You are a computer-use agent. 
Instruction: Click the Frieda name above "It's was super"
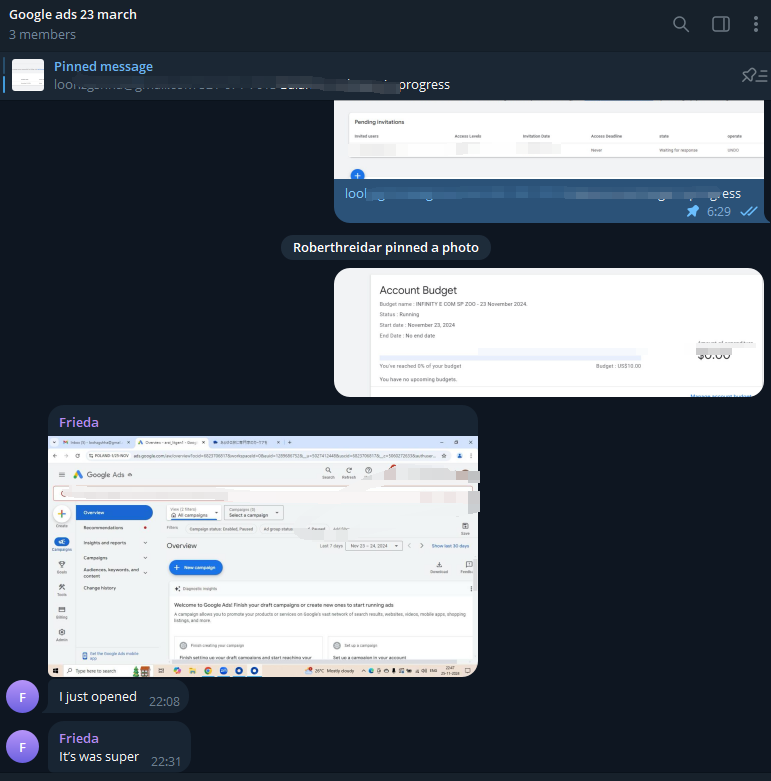(x=79, y=738)
